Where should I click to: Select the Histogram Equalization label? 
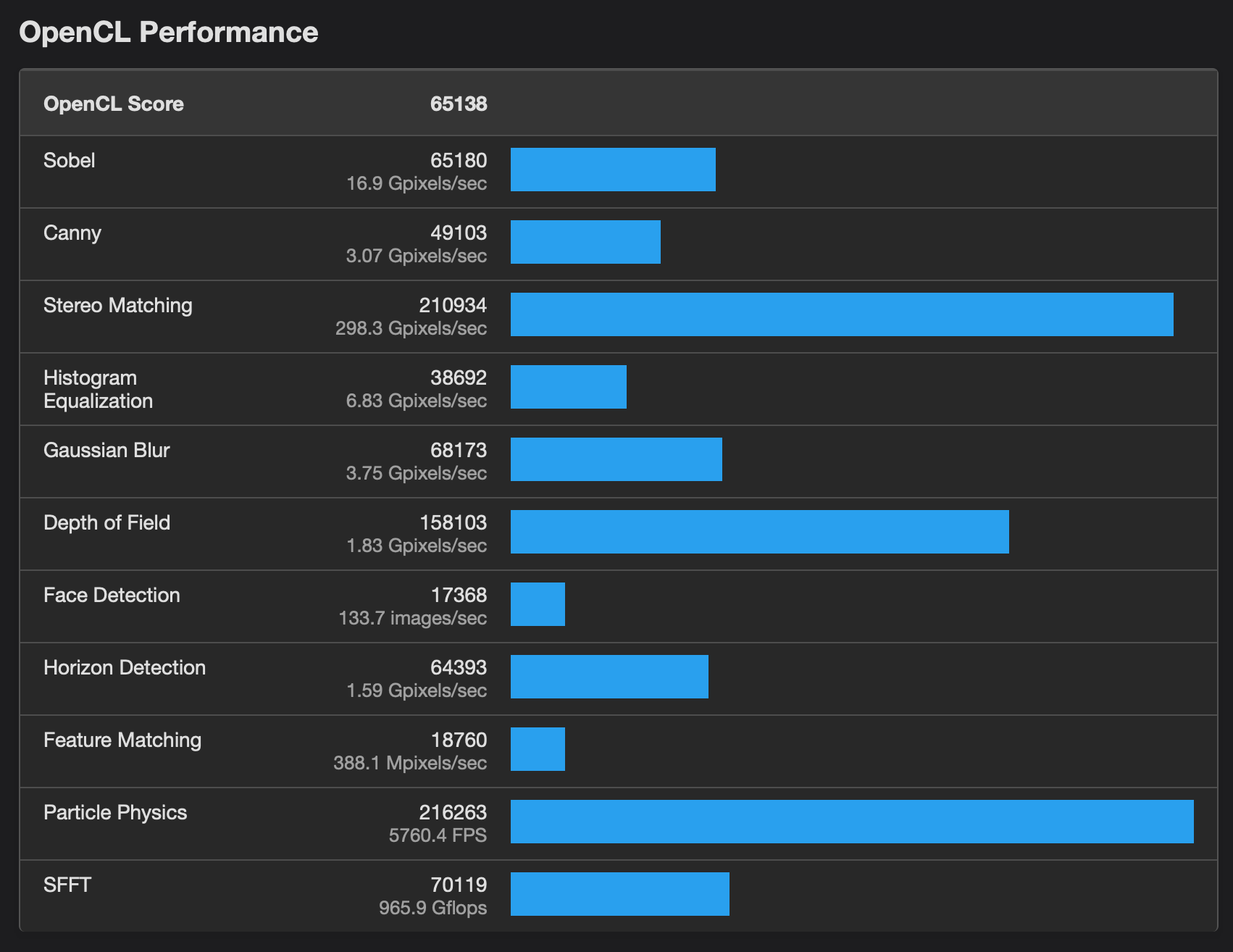pyautogui.click(x=99, y=389)
